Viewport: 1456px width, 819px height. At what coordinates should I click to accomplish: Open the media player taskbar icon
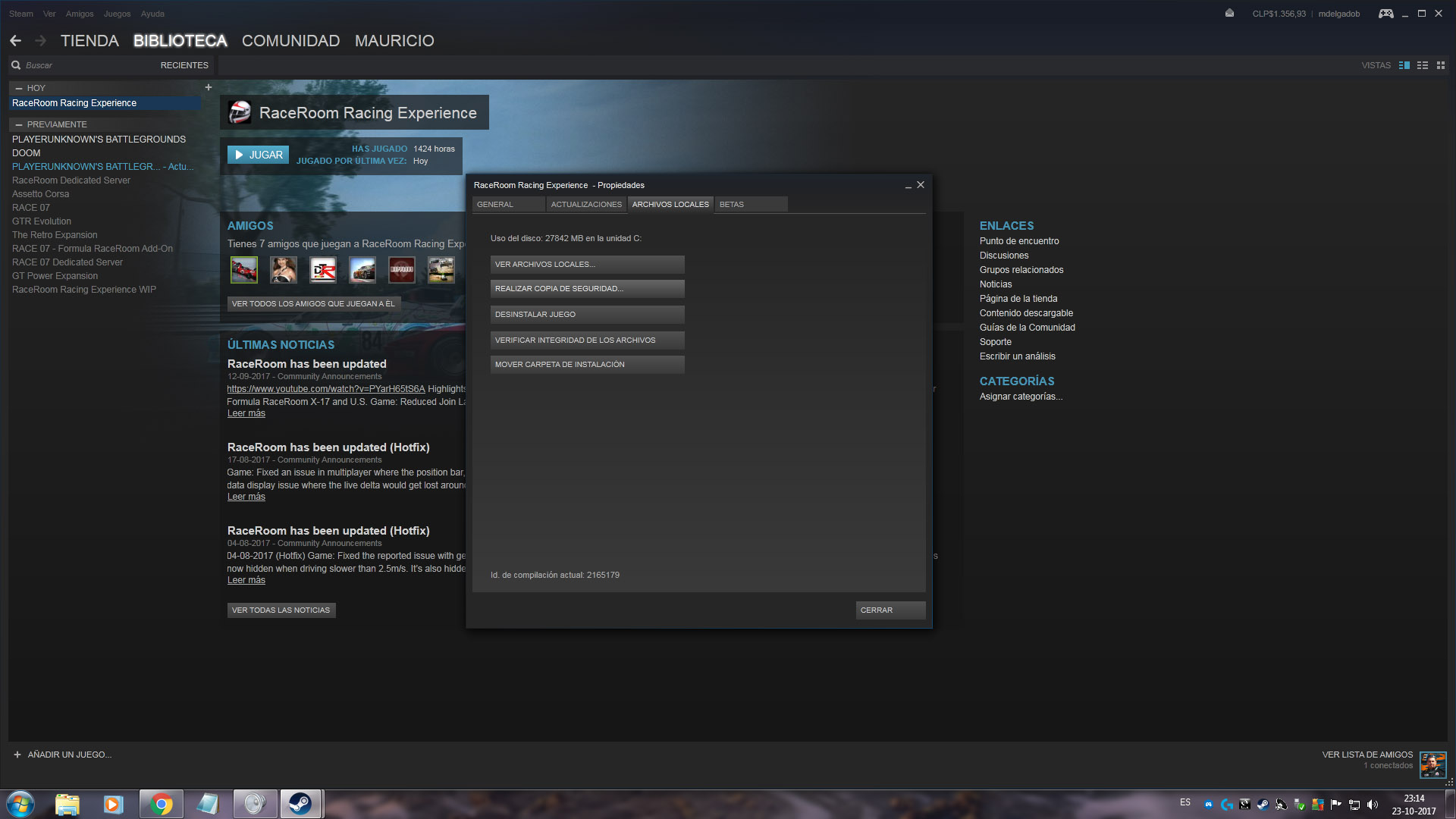(113, 804)
